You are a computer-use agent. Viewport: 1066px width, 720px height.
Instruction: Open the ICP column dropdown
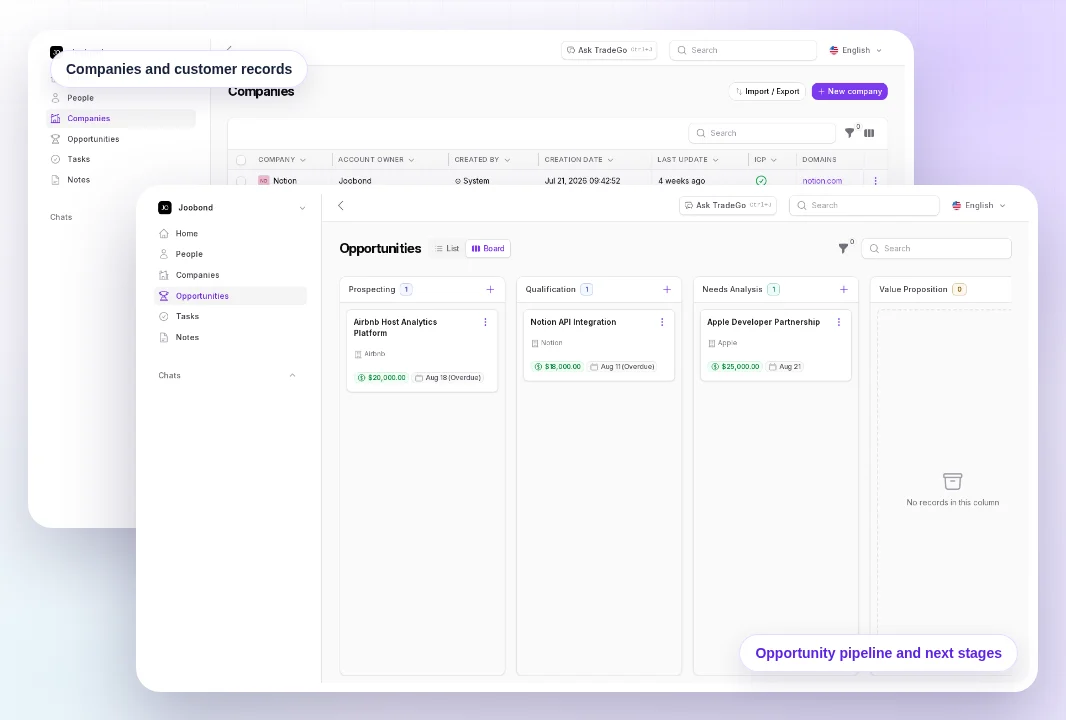pos(774,160)
